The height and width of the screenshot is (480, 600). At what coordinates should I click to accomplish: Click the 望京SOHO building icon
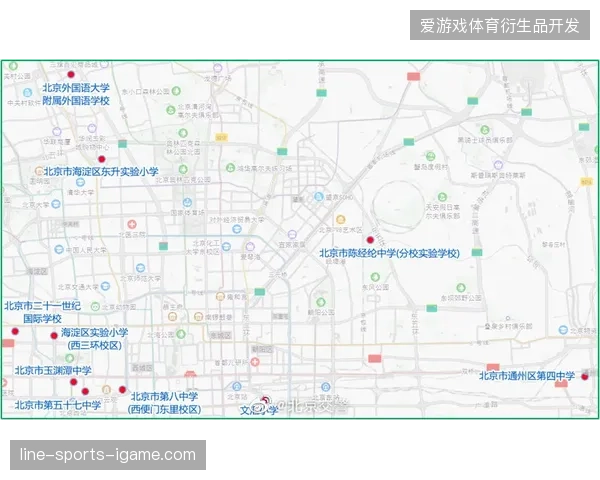pyautogui.click(x=318, y=197)
